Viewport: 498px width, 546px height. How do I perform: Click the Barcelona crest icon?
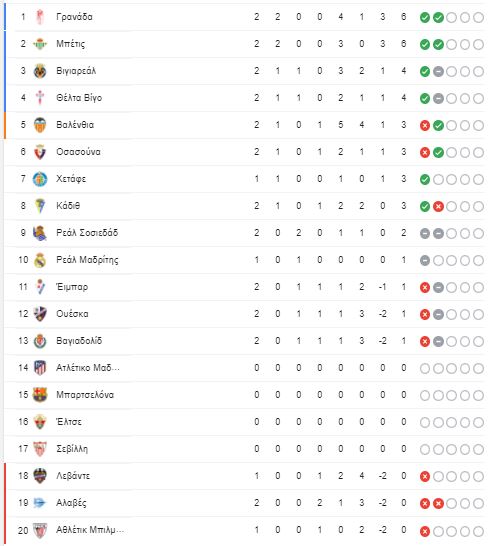pos(40,395)
